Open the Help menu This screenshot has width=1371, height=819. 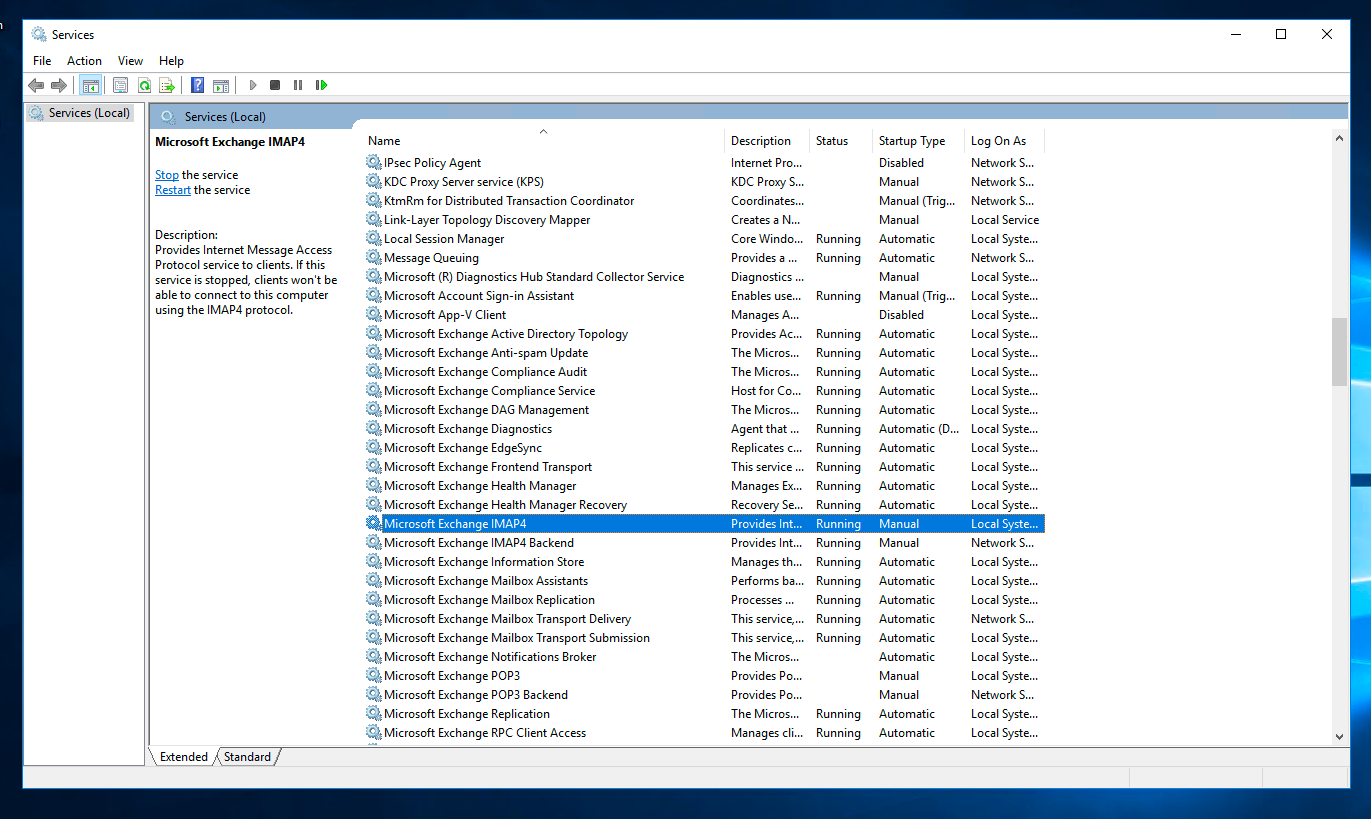171,61
